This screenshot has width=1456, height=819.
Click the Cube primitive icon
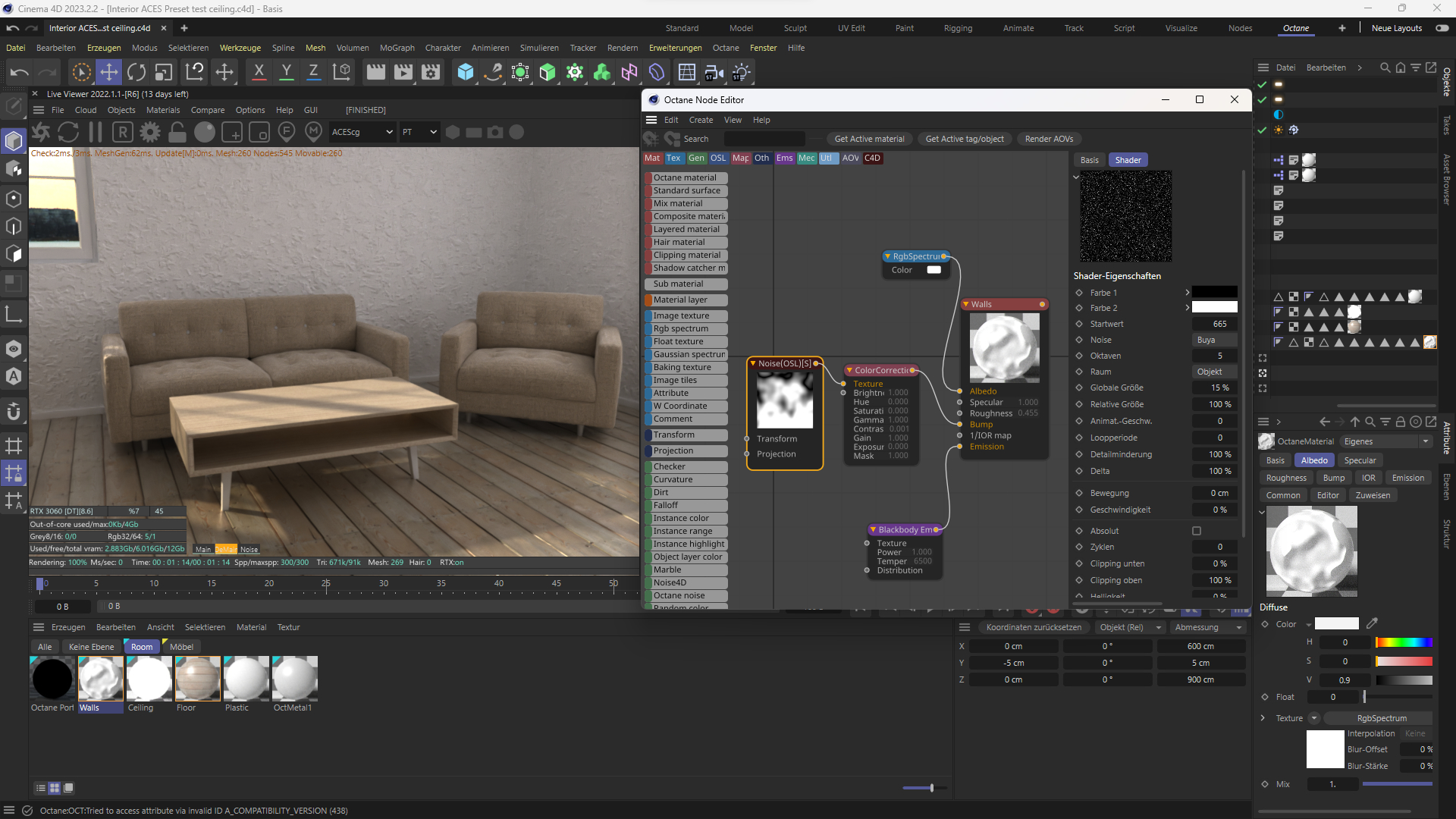465,72
